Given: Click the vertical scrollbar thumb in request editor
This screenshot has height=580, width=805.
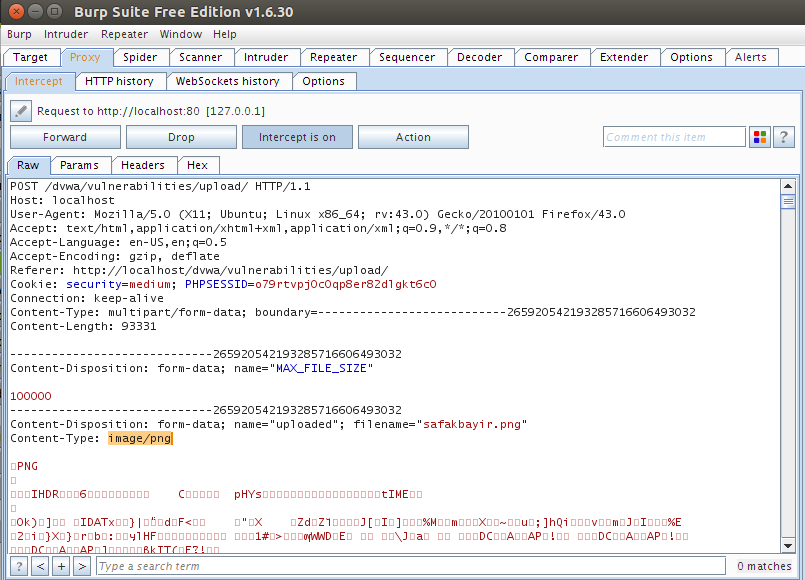Looking at the screenshot, I should point(788,202).
